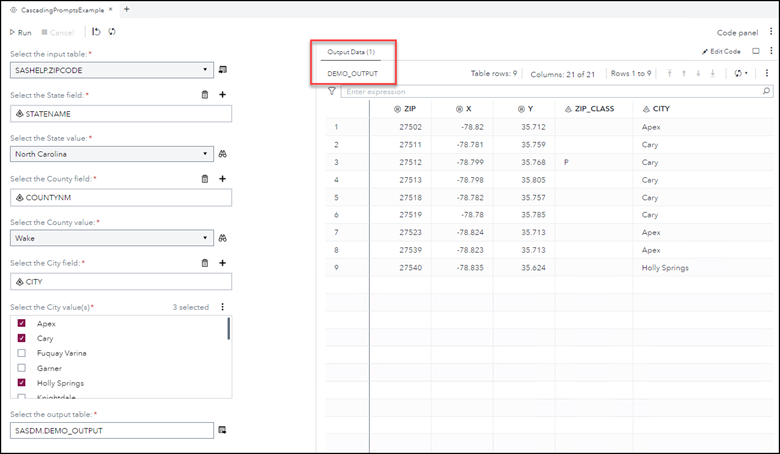Select the DEMO_OUTPUT table tab

tap(352, 74)
